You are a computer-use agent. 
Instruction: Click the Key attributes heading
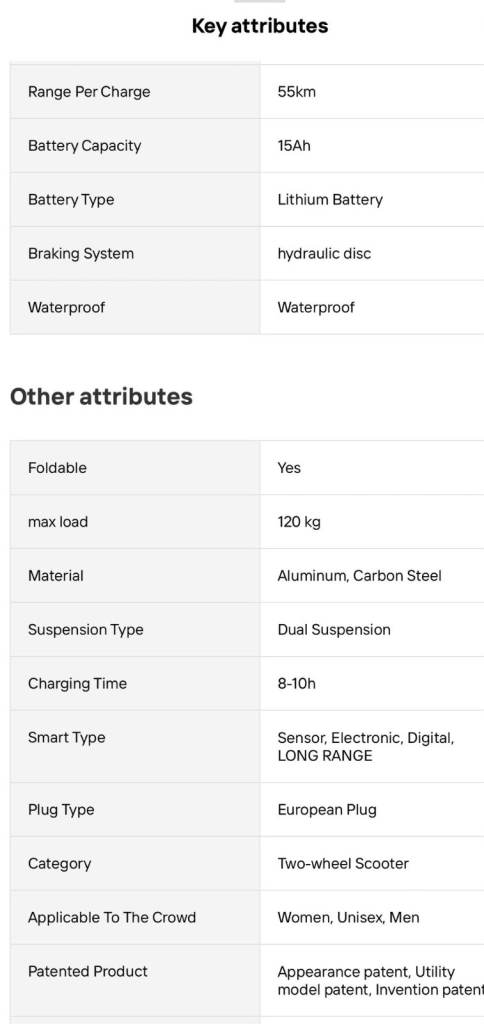pyautogui.click(x=259, y=26)
